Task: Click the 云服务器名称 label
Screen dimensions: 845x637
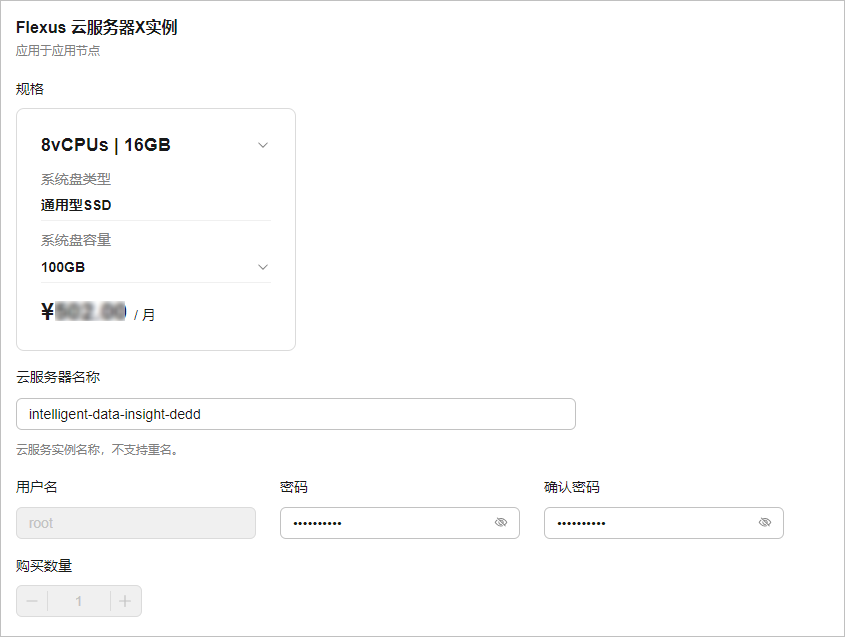Action: [58, 377]
